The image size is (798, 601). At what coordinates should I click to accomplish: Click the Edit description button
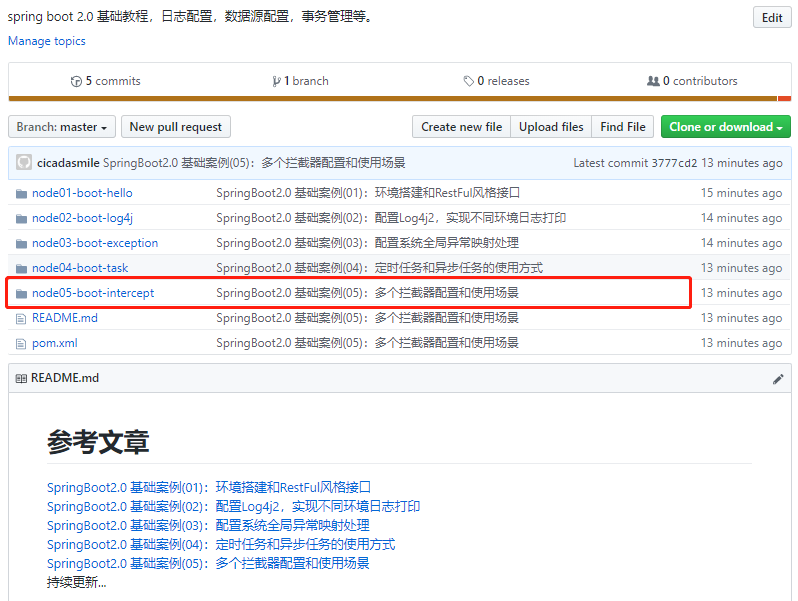[x=772, y=18]
